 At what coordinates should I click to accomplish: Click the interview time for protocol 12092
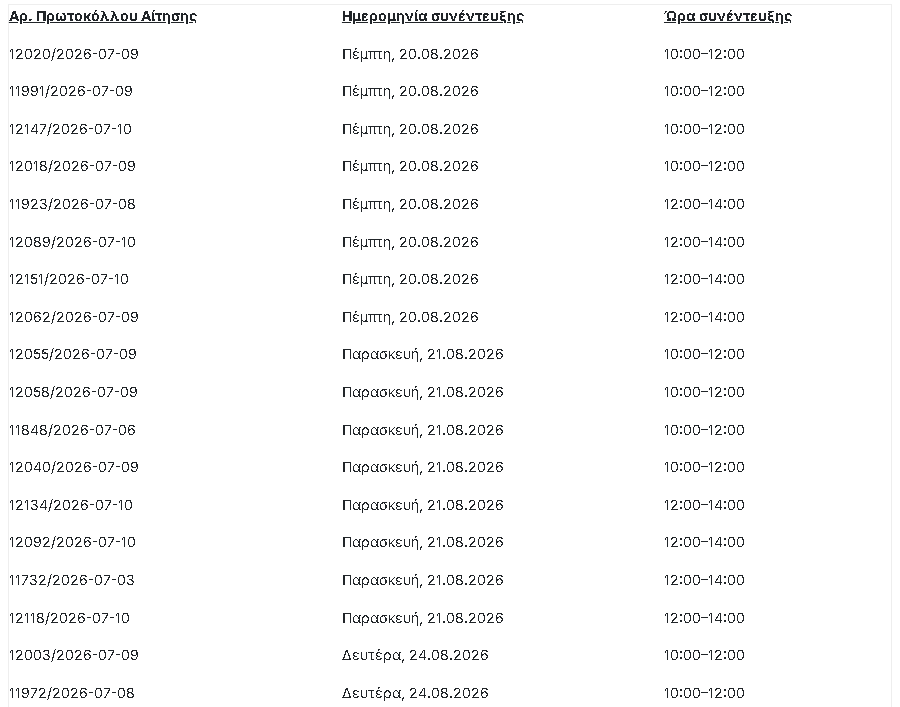point(704,542)
